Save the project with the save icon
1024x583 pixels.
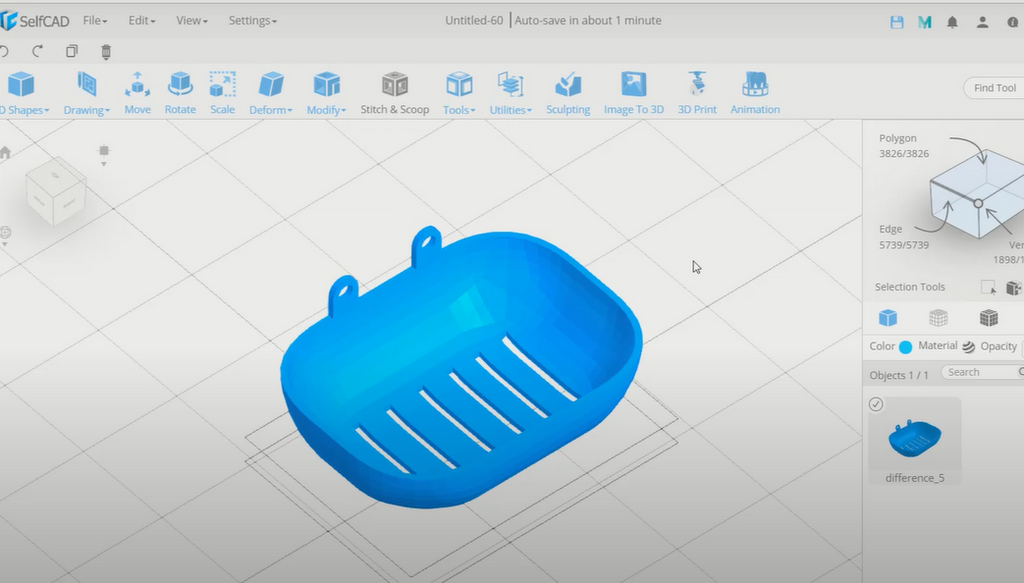(x=896, y=21)
